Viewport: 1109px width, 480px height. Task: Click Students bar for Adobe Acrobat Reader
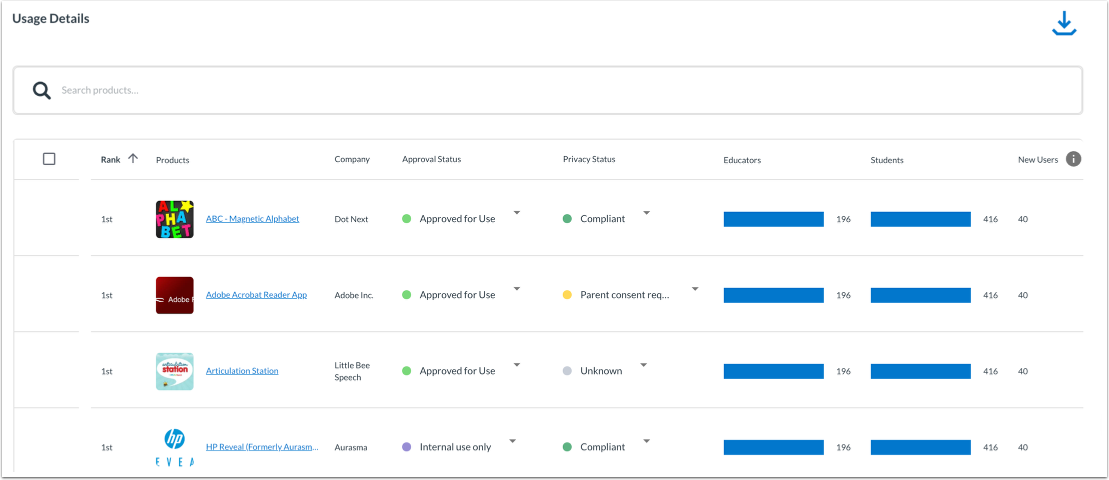(921, 295)
